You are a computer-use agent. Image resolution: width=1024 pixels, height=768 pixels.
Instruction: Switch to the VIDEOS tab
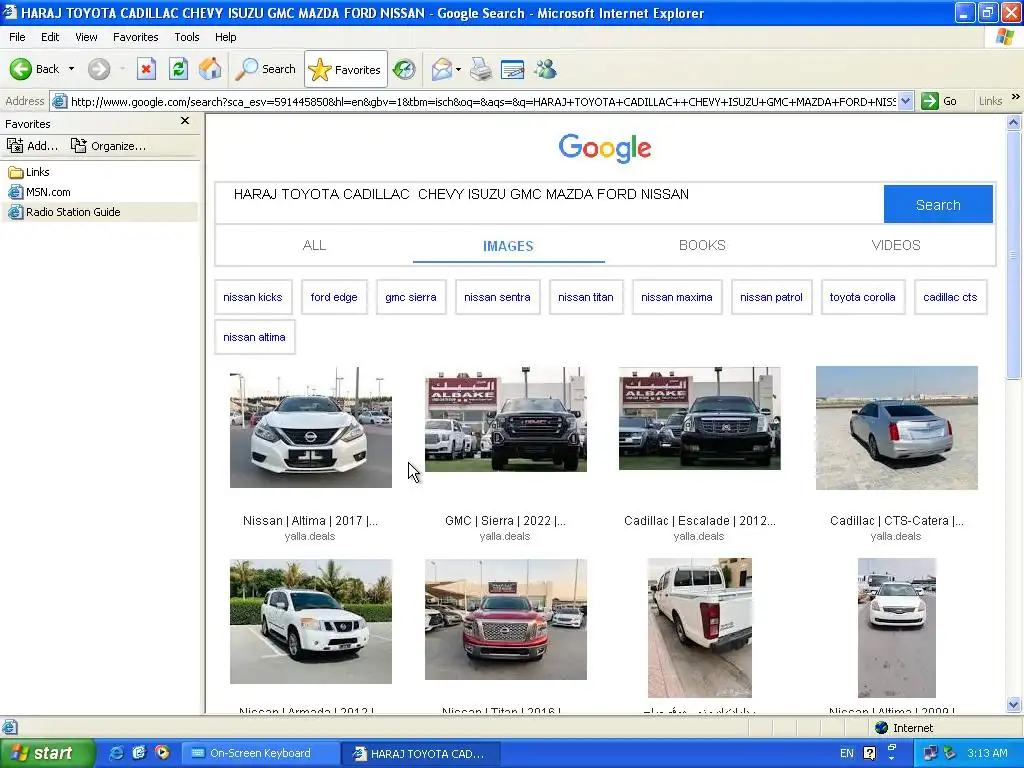pyautogui.click(x=896, y=246)
